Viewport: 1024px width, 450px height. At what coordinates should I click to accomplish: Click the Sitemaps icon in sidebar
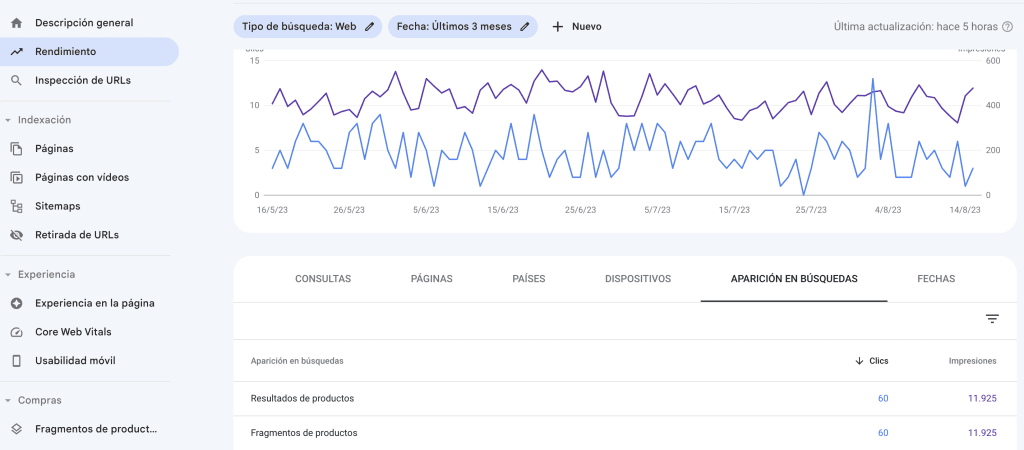(x=16, y=206)
